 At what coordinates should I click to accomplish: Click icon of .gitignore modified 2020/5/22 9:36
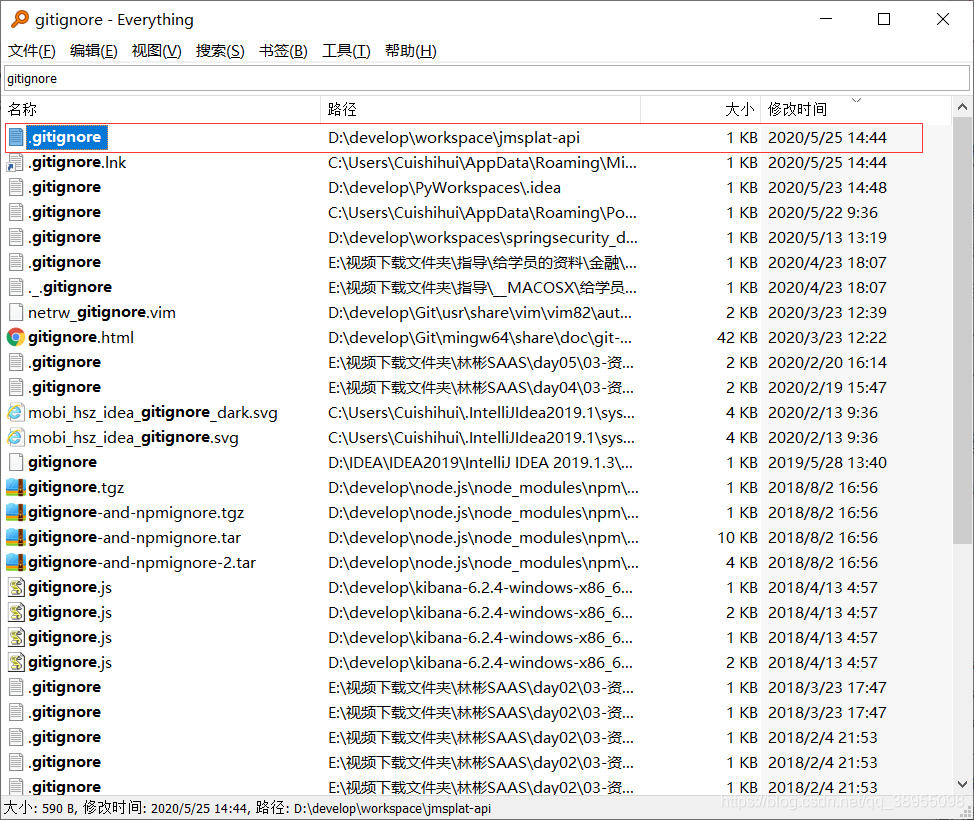tap(16, 212)
